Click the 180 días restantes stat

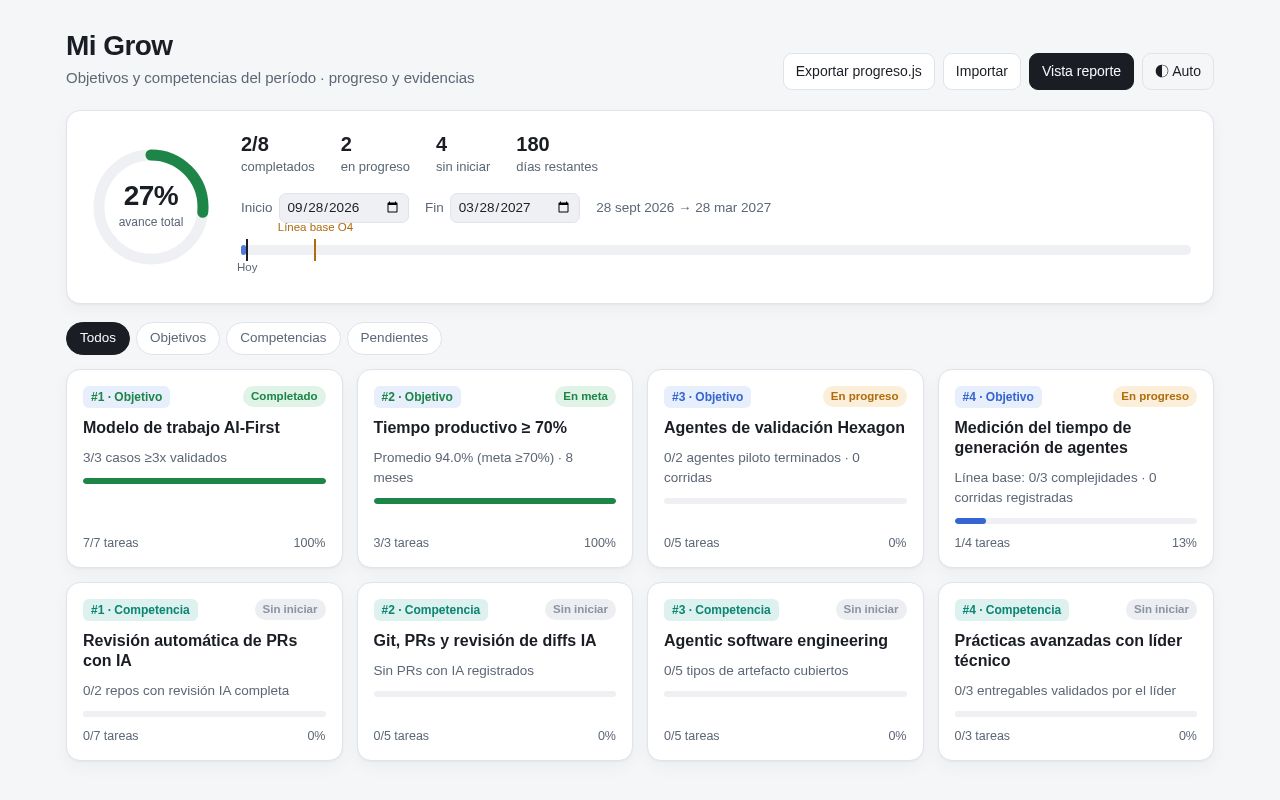point(557,154)
